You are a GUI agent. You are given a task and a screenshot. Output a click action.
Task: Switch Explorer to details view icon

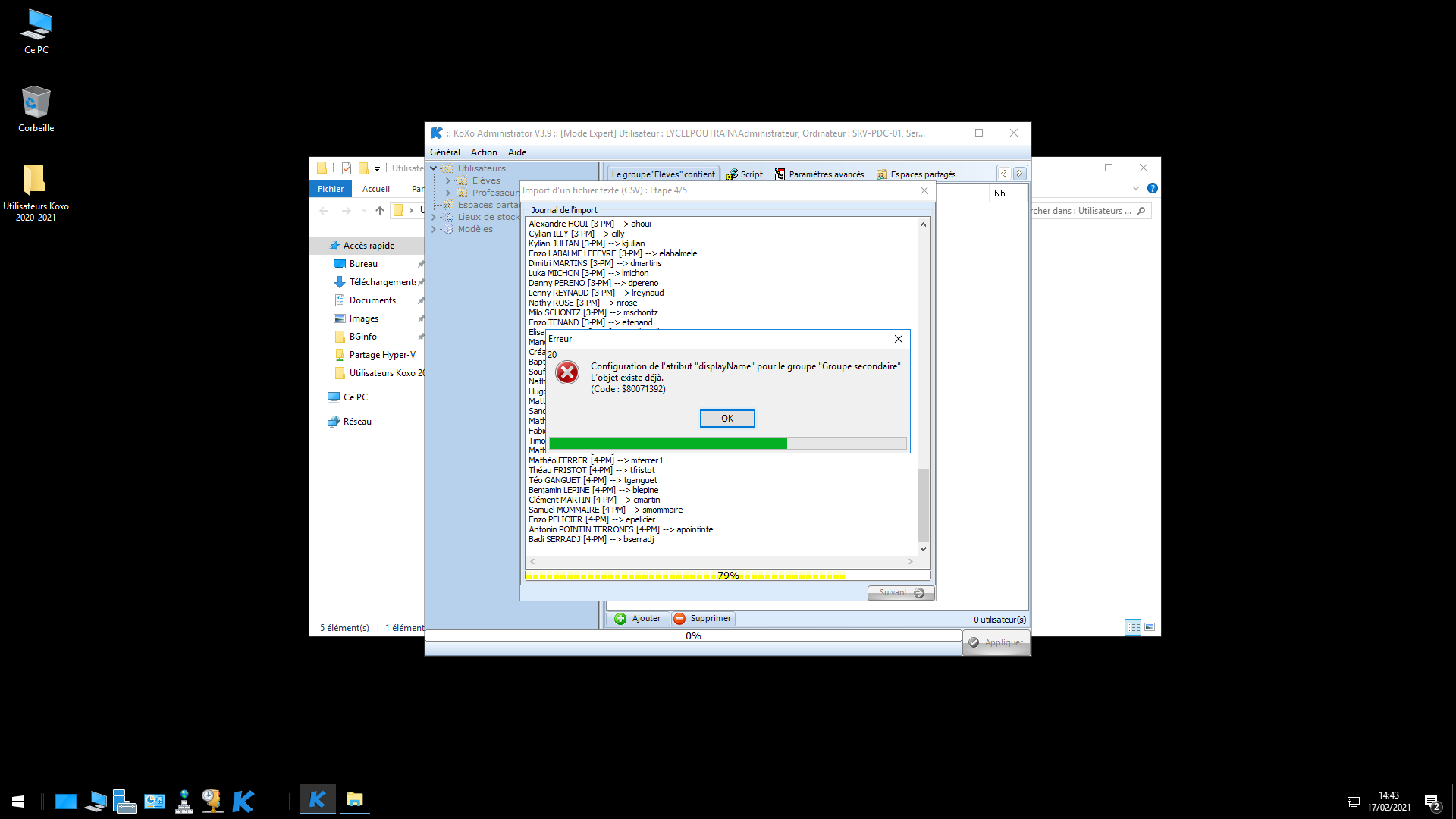[1133, 627]
